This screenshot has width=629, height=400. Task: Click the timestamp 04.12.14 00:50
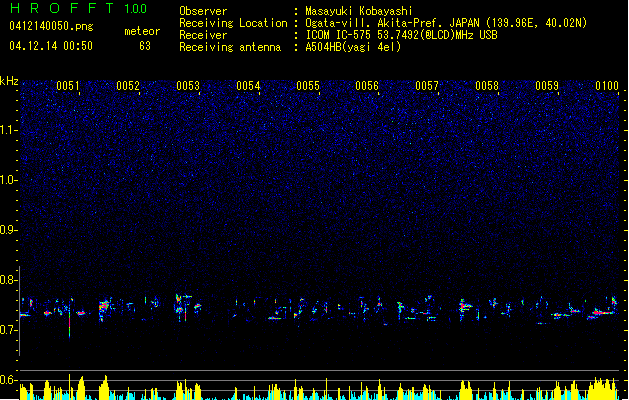tap(51, 46)
